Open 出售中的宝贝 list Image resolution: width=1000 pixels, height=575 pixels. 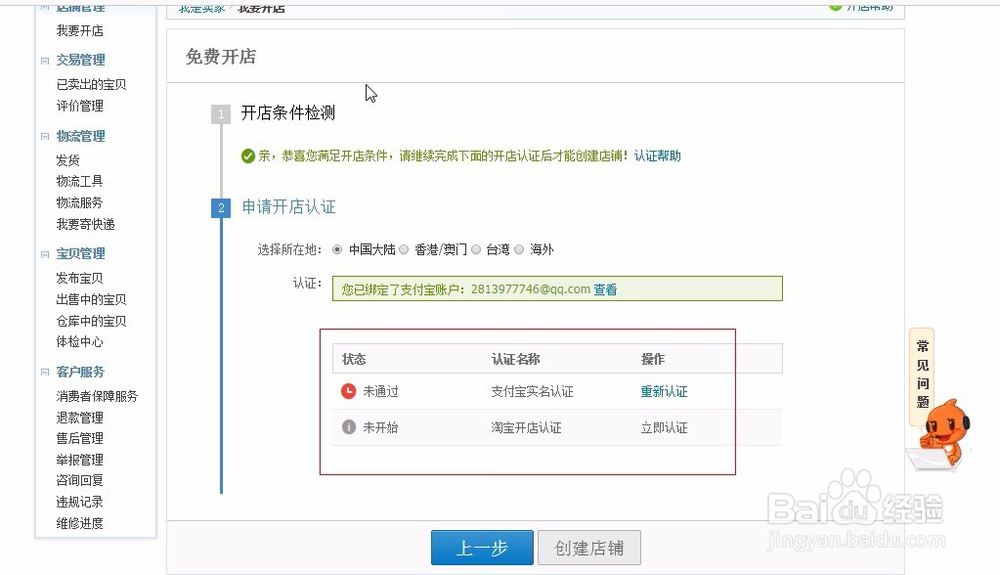tap(91, 300)
